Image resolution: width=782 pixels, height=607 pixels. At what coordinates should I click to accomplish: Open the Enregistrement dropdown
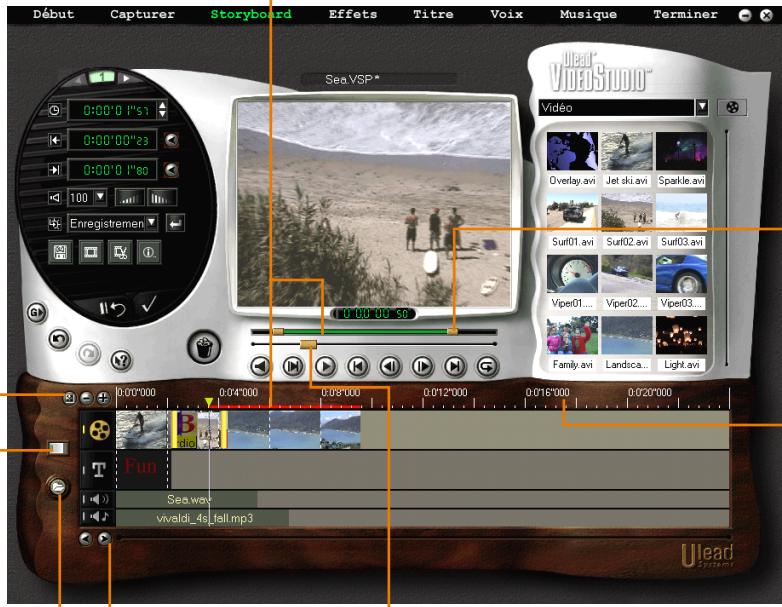click(152, 222)
